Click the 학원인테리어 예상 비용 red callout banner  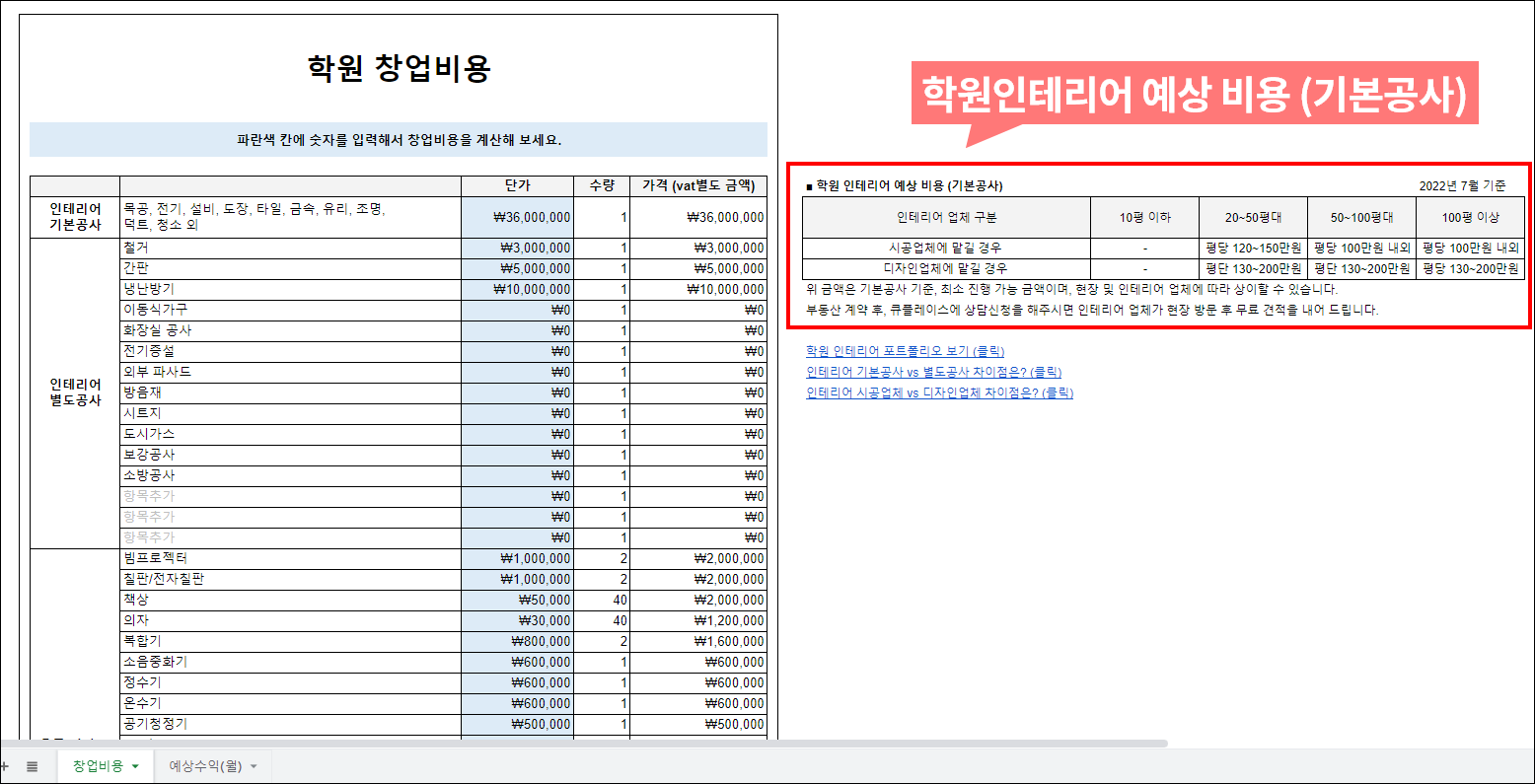pos(1194,94)
